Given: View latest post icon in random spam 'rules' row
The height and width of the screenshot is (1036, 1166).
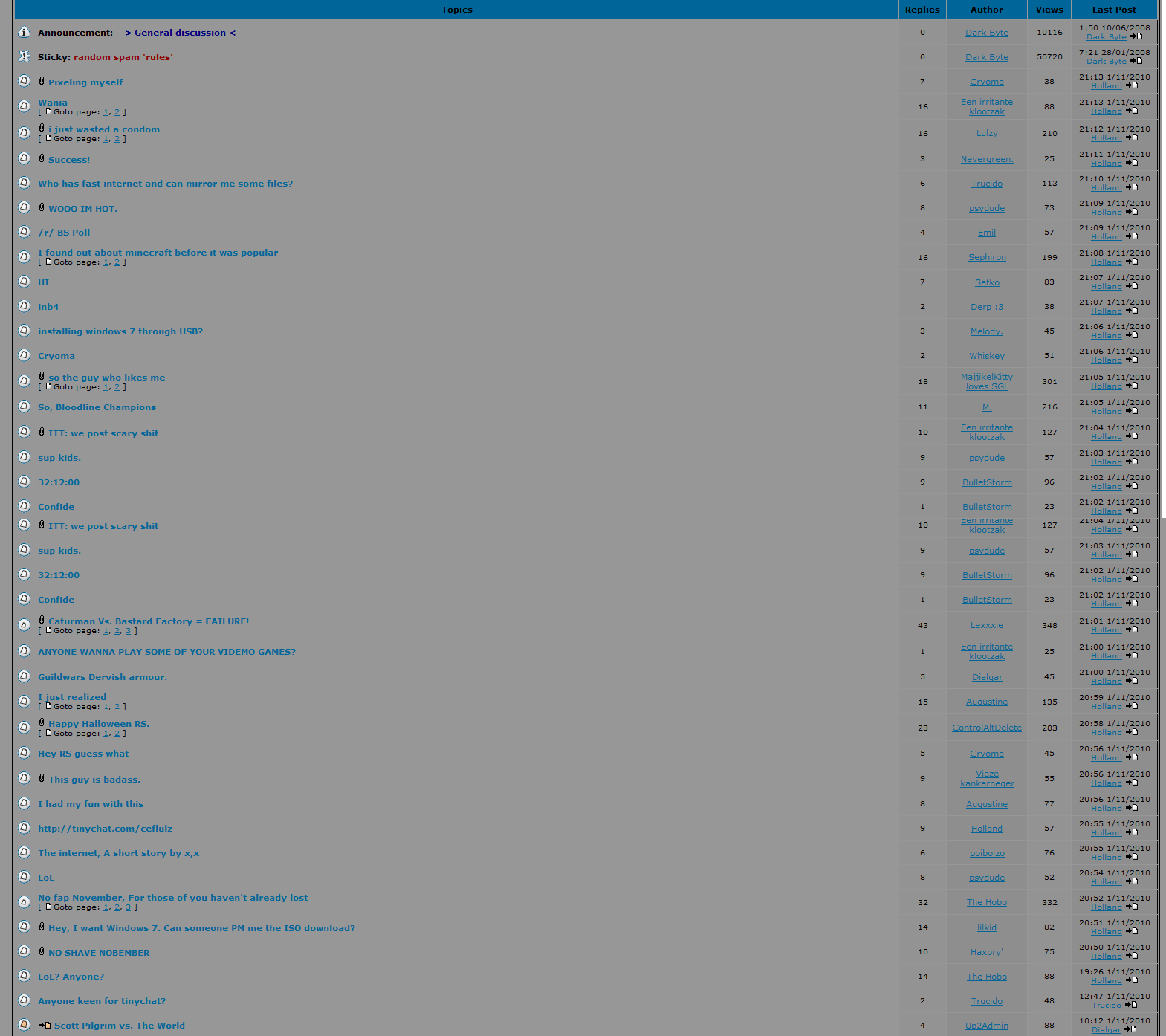Looking at the screenshot, I should click(x=1136, y=61).
